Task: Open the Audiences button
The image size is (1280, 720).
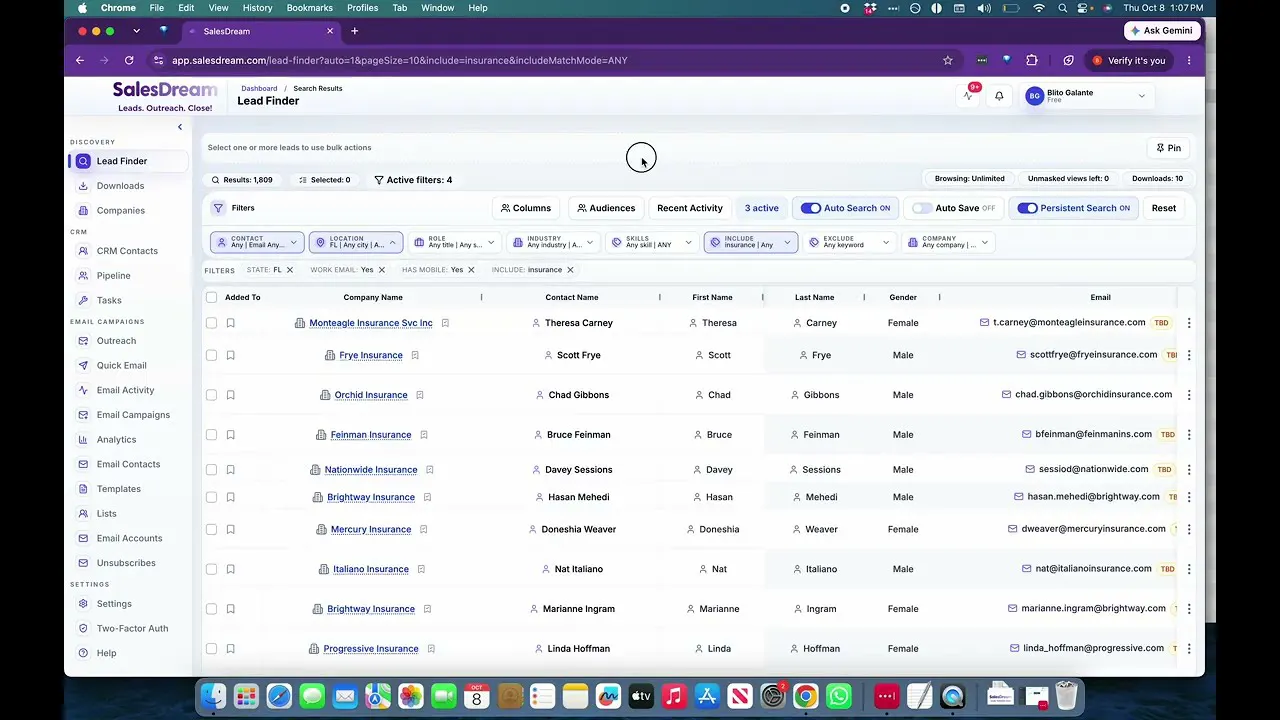Action: 606,208
